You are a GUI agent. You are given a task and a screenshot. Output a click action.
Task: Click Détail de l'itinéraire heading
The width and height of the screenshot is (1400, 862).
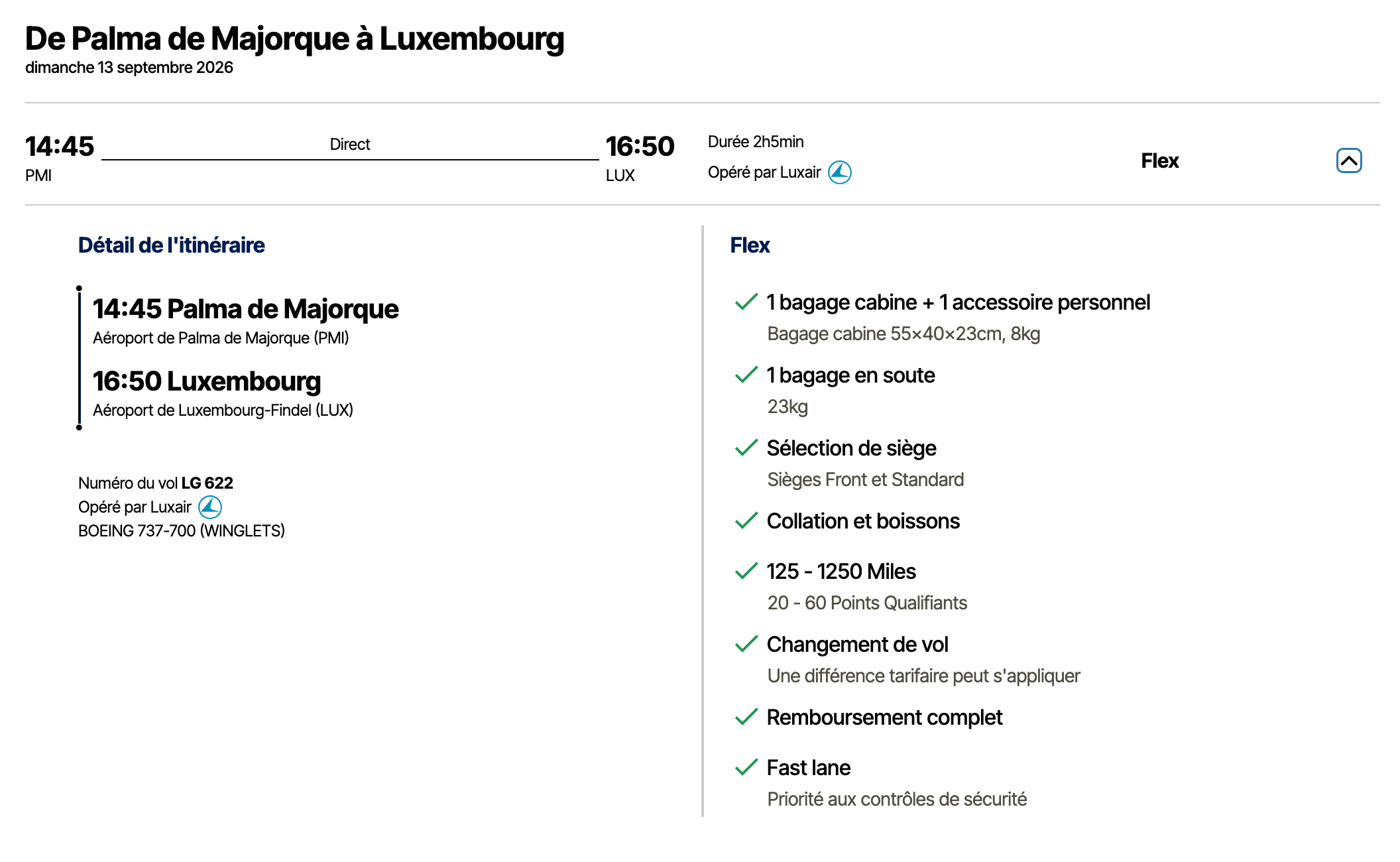(x=171, y=245)
